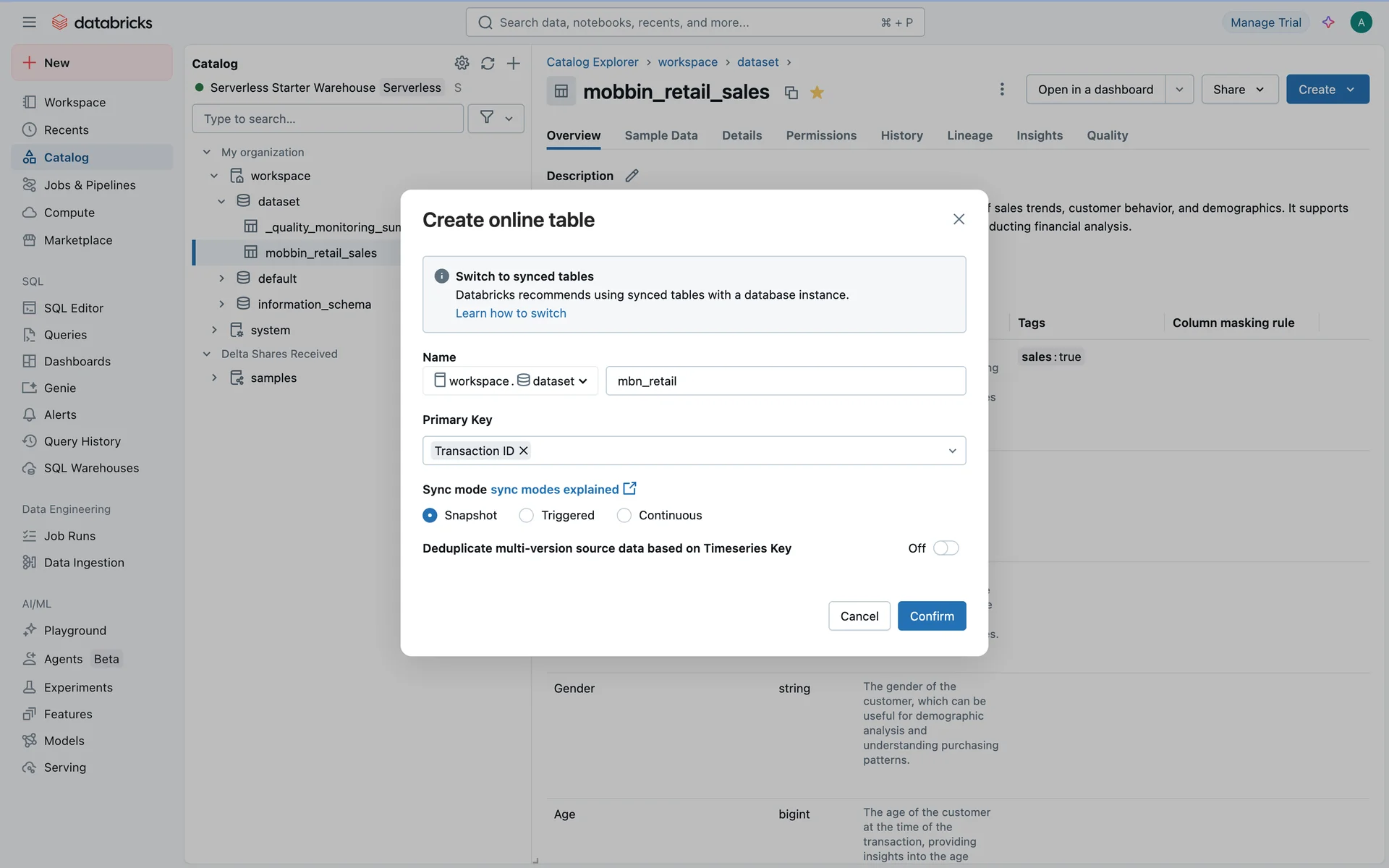Click the Confirm button

coord(931,616)
